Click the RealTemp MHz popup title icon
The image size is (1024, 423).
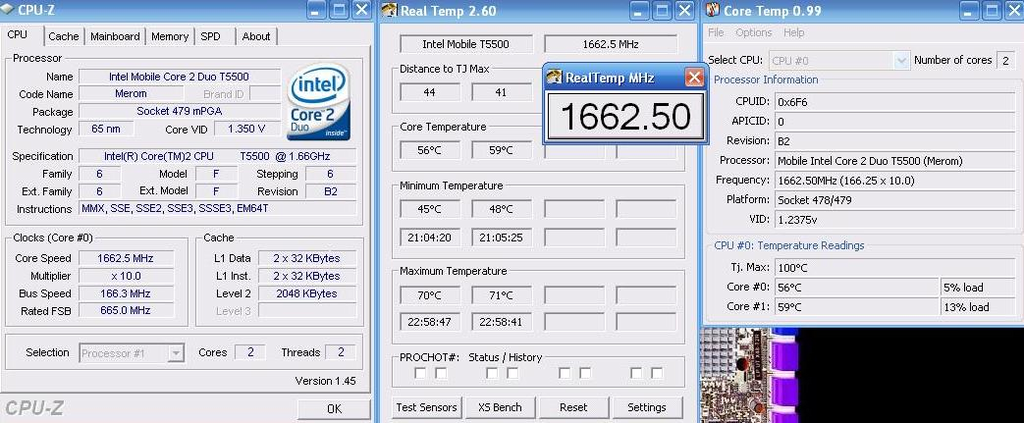pos(554,78)
